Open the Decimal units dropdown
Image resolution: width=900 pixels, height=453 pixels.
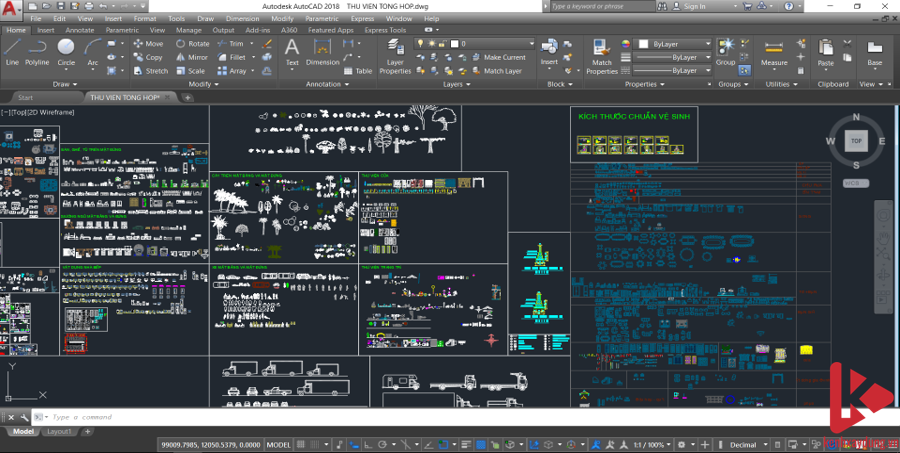click(x=748, y=444)
